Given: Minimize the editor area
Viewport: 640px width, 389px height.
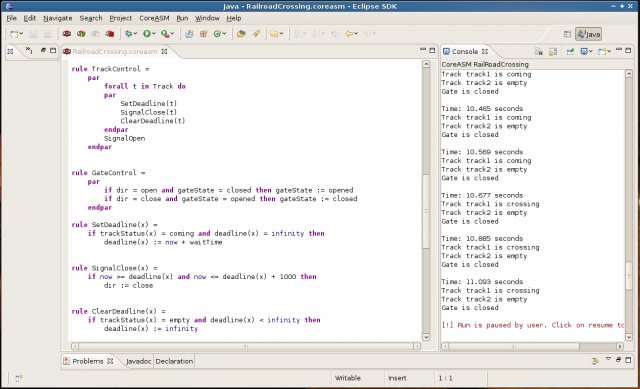Looking at the screenshot, I should tap(423, 50).
